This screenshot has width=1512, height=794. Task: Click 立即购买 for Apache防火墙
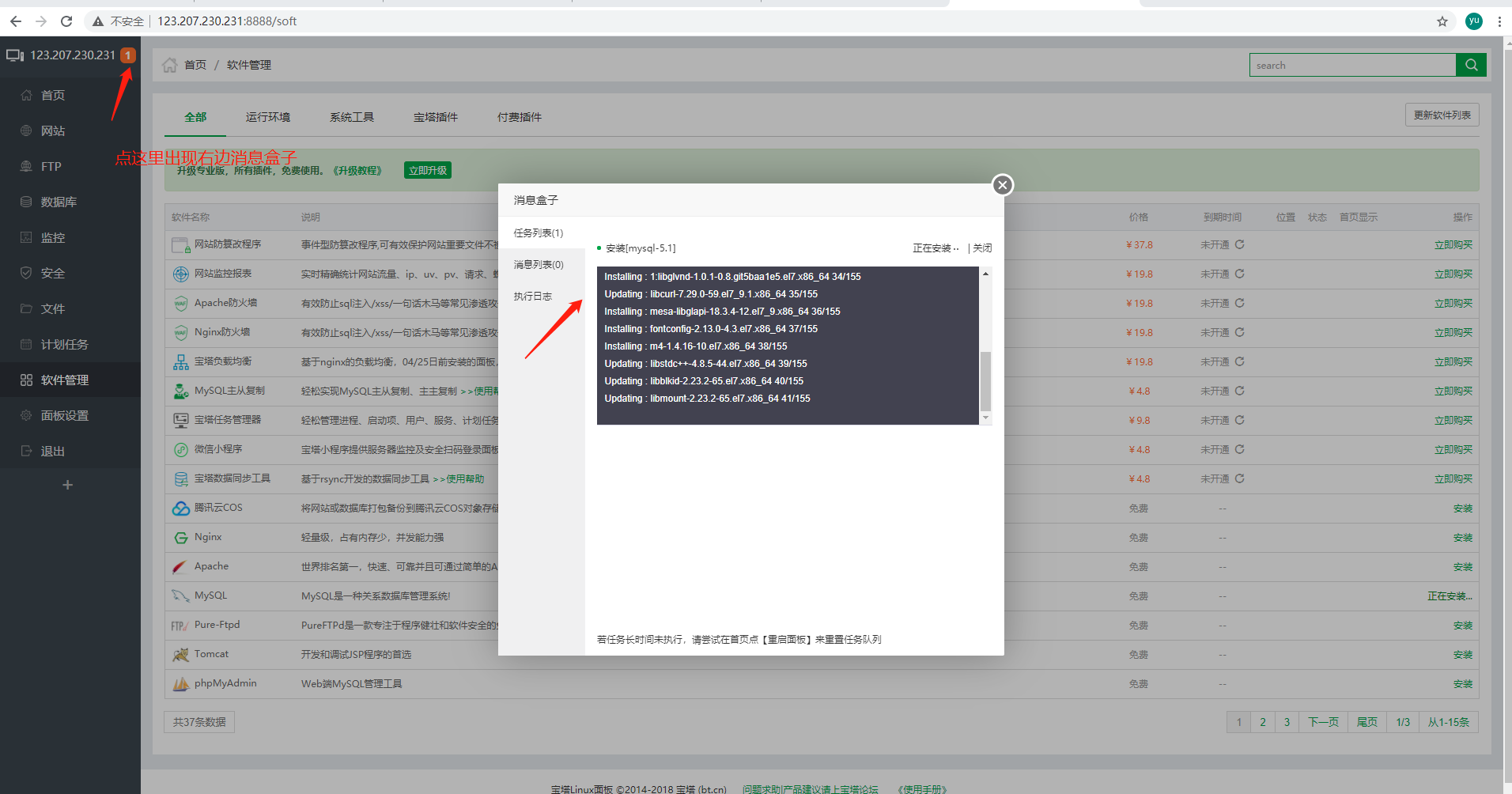tap(1453, 304)
